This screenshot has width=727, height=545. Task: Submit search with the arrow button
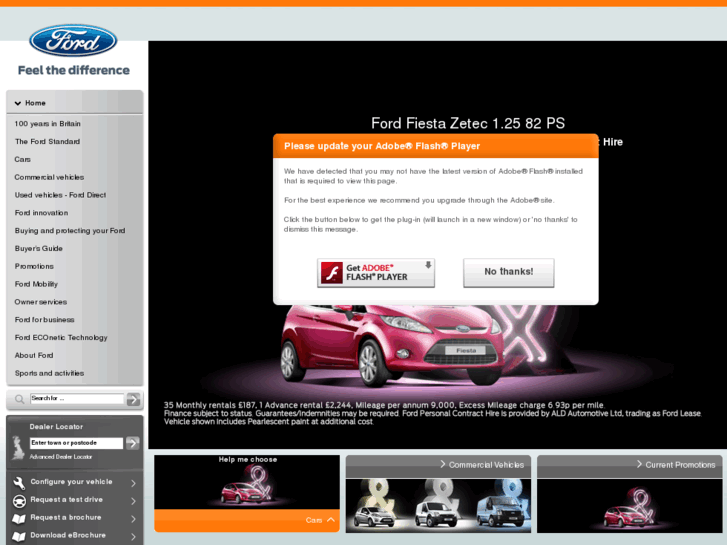134,399
